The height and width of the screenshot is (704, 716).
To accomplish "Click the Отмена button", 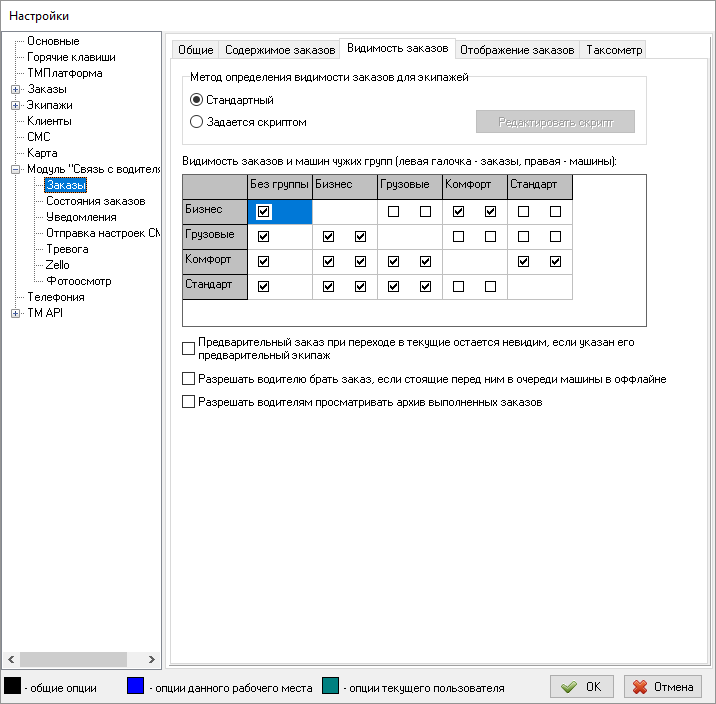I will point(663,687).
